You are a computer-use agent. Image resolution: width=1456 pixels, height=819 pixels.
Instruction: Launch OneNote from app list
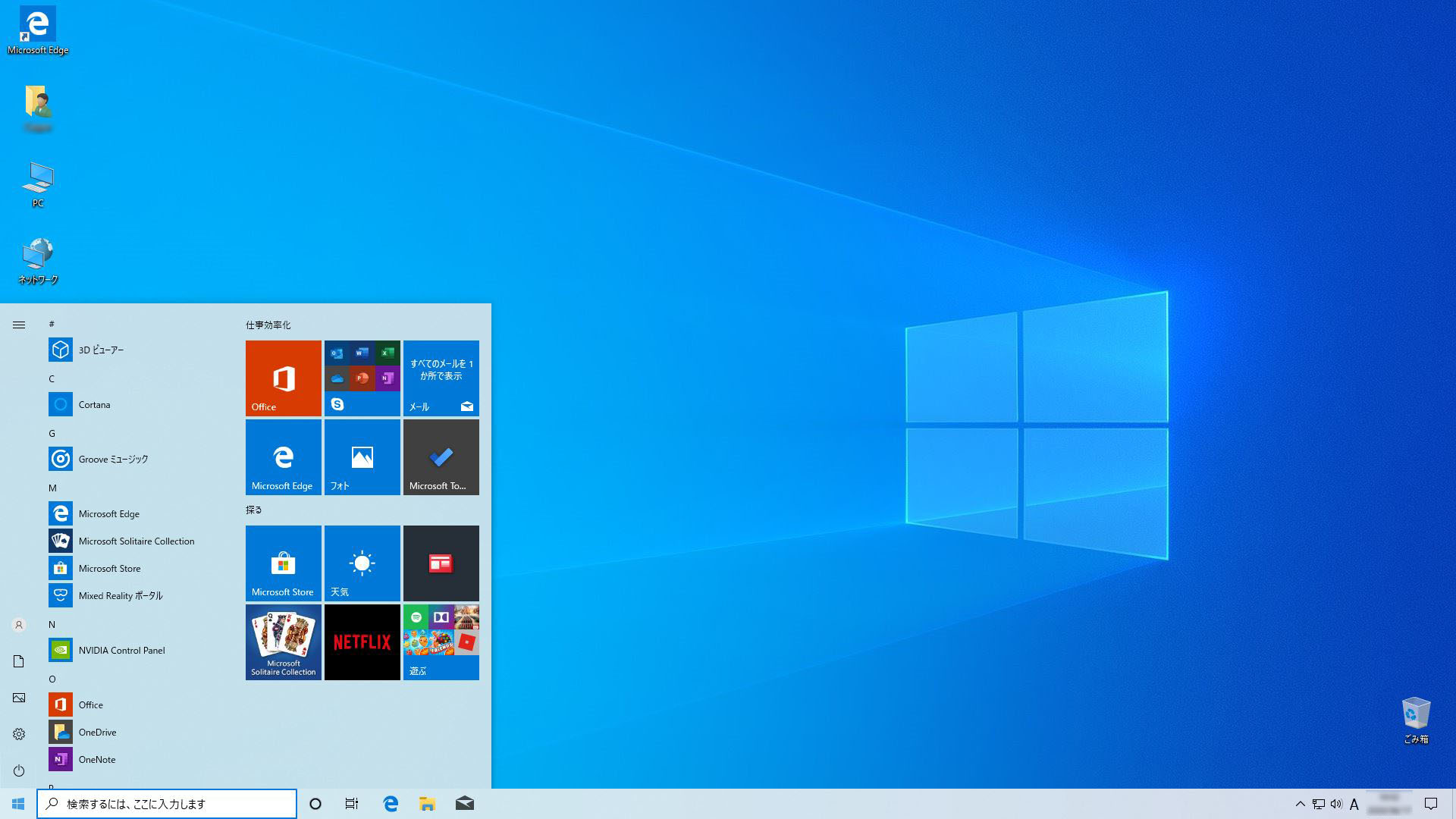(136, 759)
